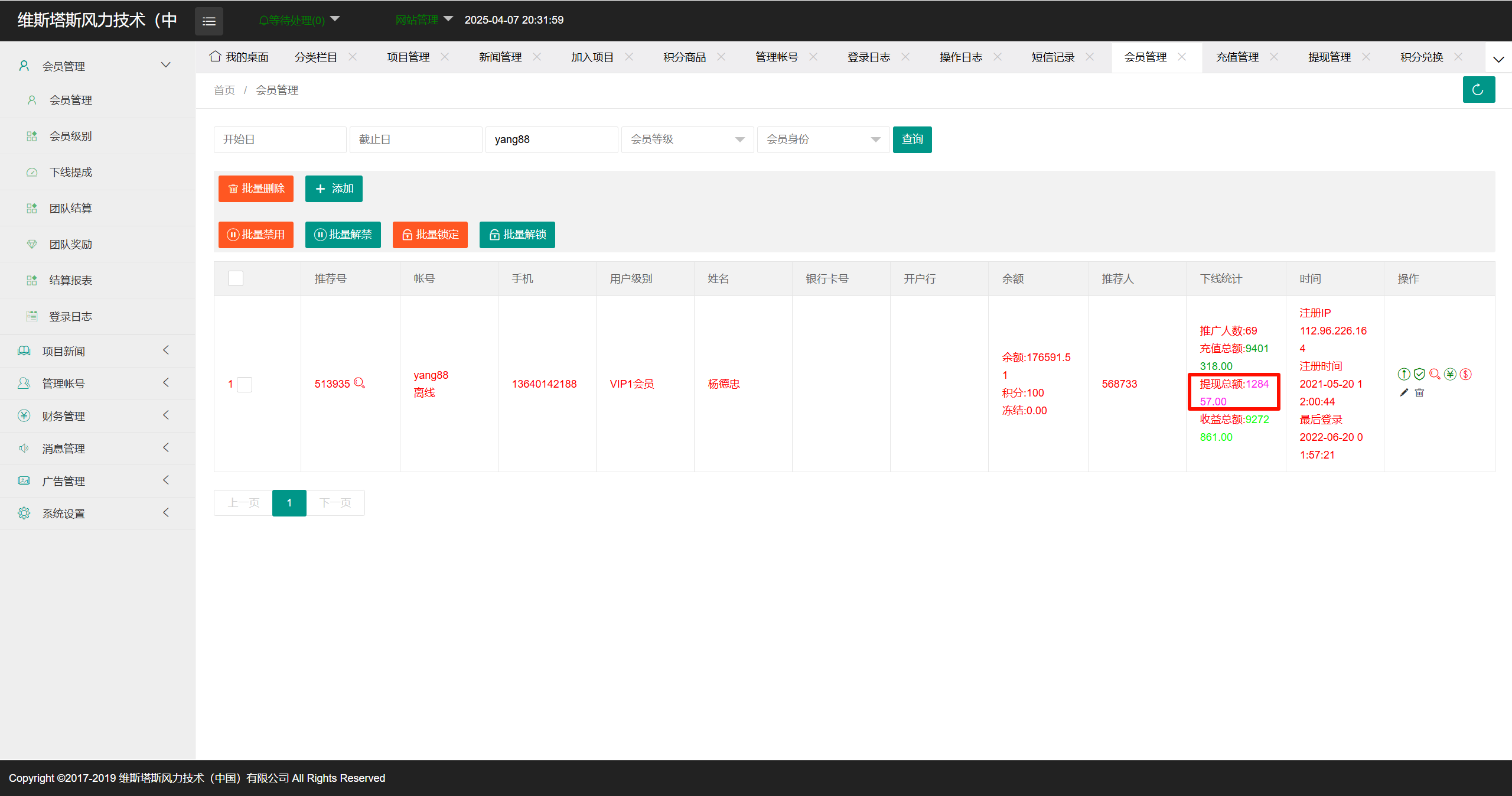Close the 分类栏目 tab
This screenshot has width=1512, height=796.
click(x=353, y=57)
